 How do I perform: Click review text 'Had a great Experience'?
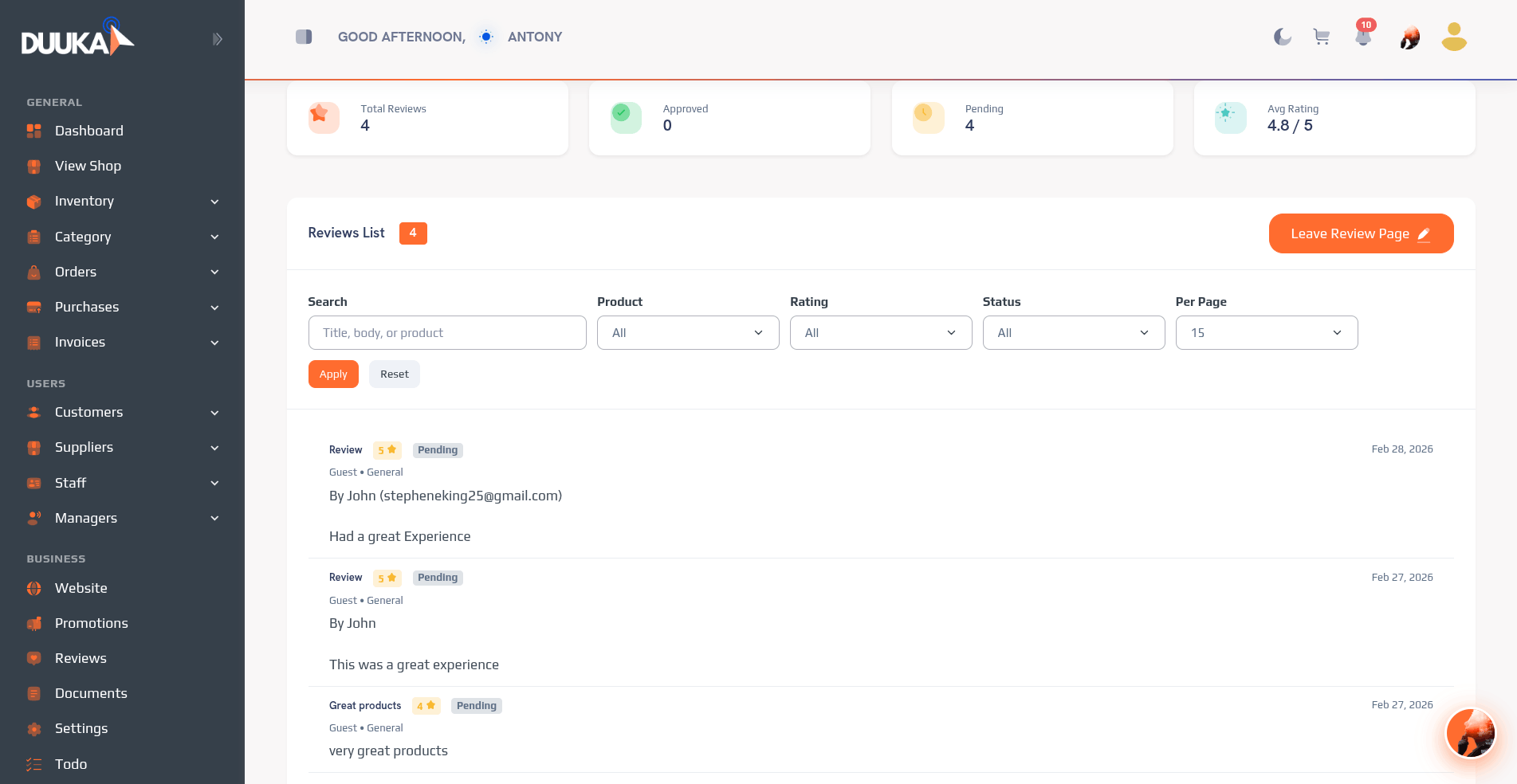[x=400, y=536]
